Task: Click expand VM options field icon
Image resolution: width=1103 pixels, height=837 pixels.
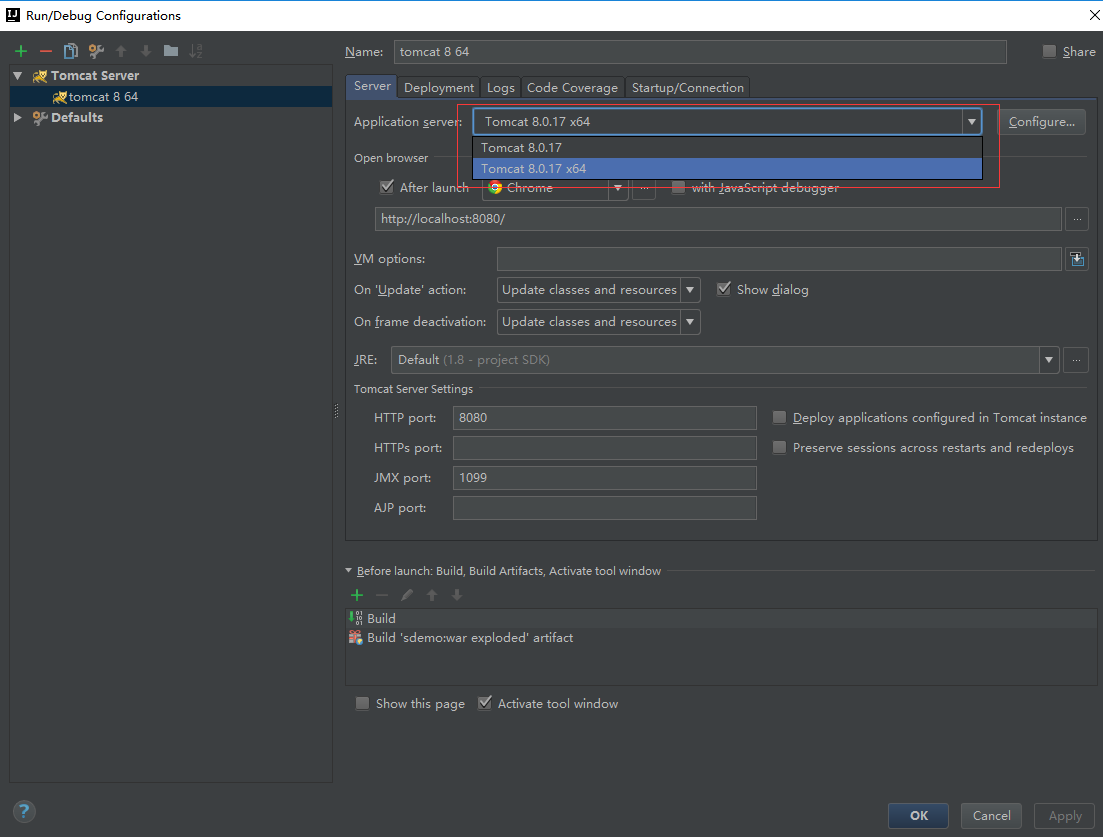Action: click(x=1077, y=259)
